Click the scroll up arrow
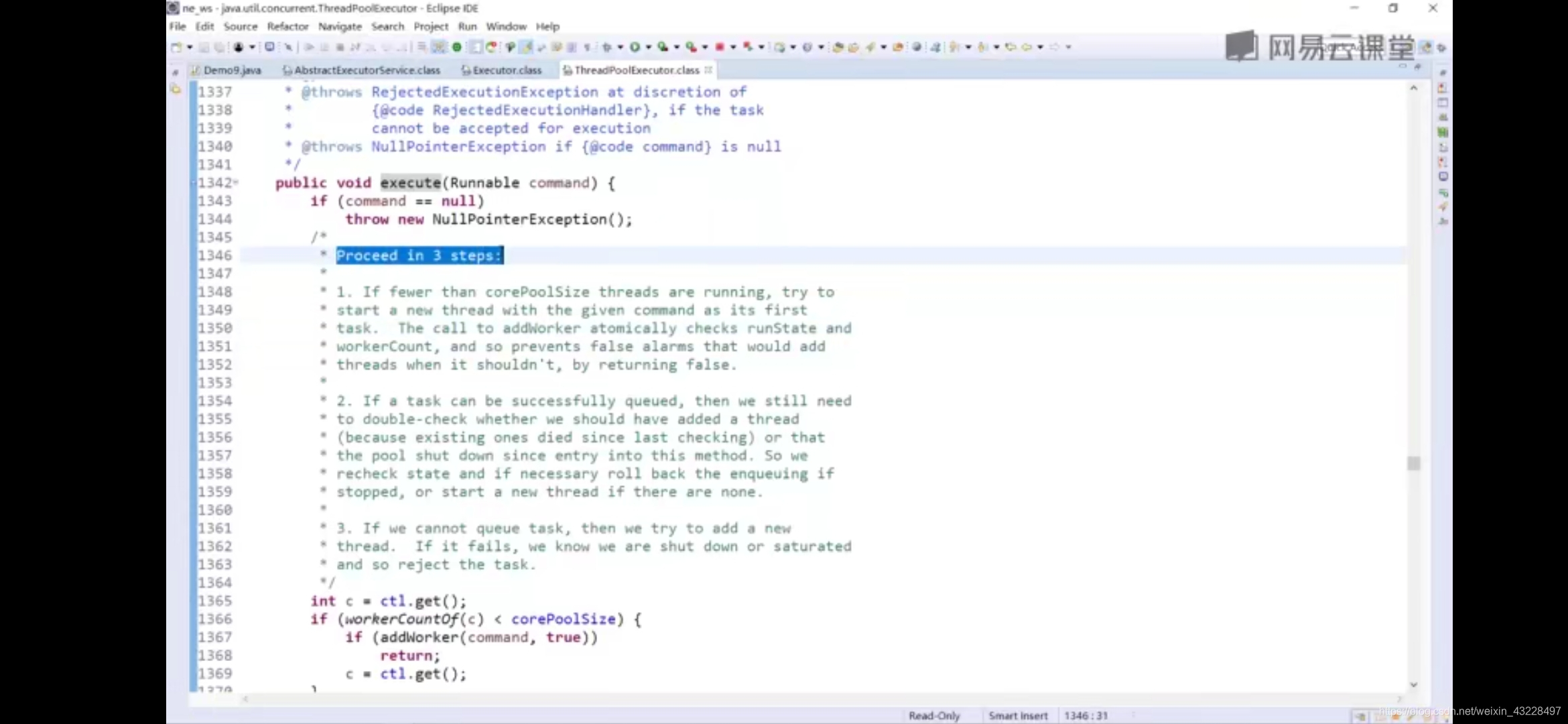The height and width of the screenshot is (724, 1568). [x=1414, y=88]
